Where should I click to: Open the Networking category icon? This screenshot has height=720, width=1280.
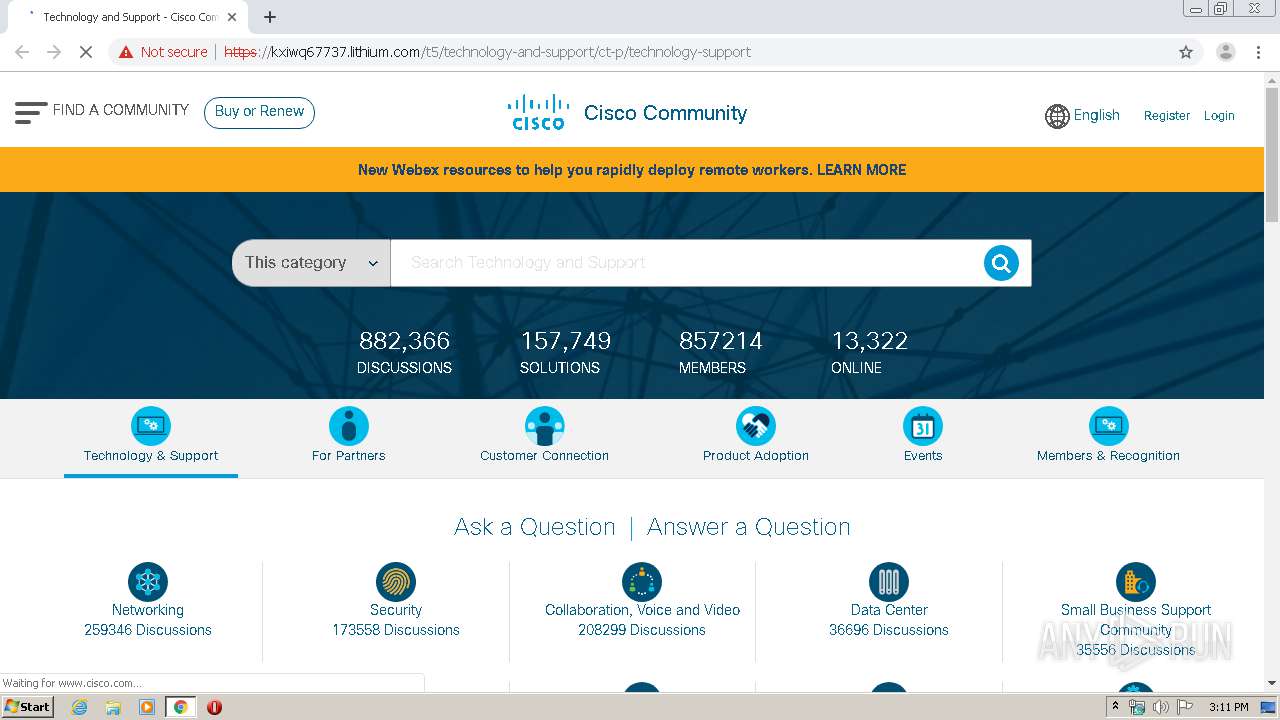pyautogui.click(x=148, y=581)
